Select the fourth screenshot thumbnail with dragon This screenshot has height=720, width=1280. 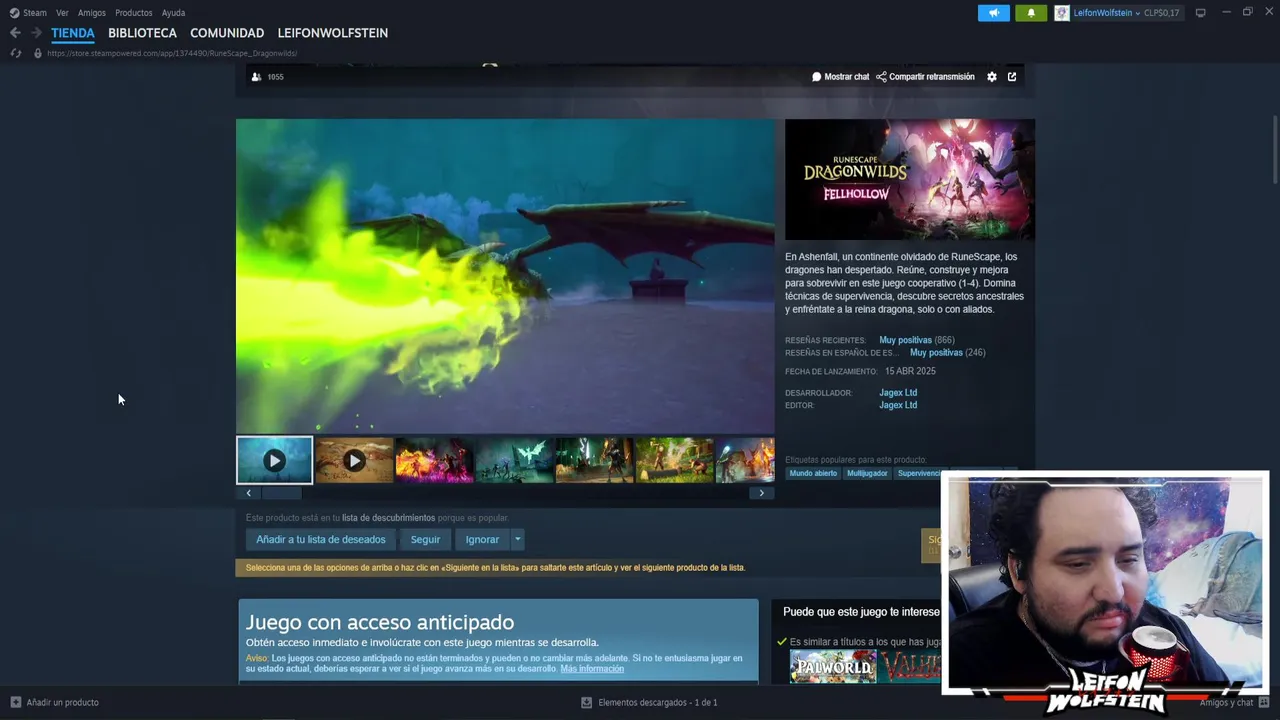coord(514,460)
